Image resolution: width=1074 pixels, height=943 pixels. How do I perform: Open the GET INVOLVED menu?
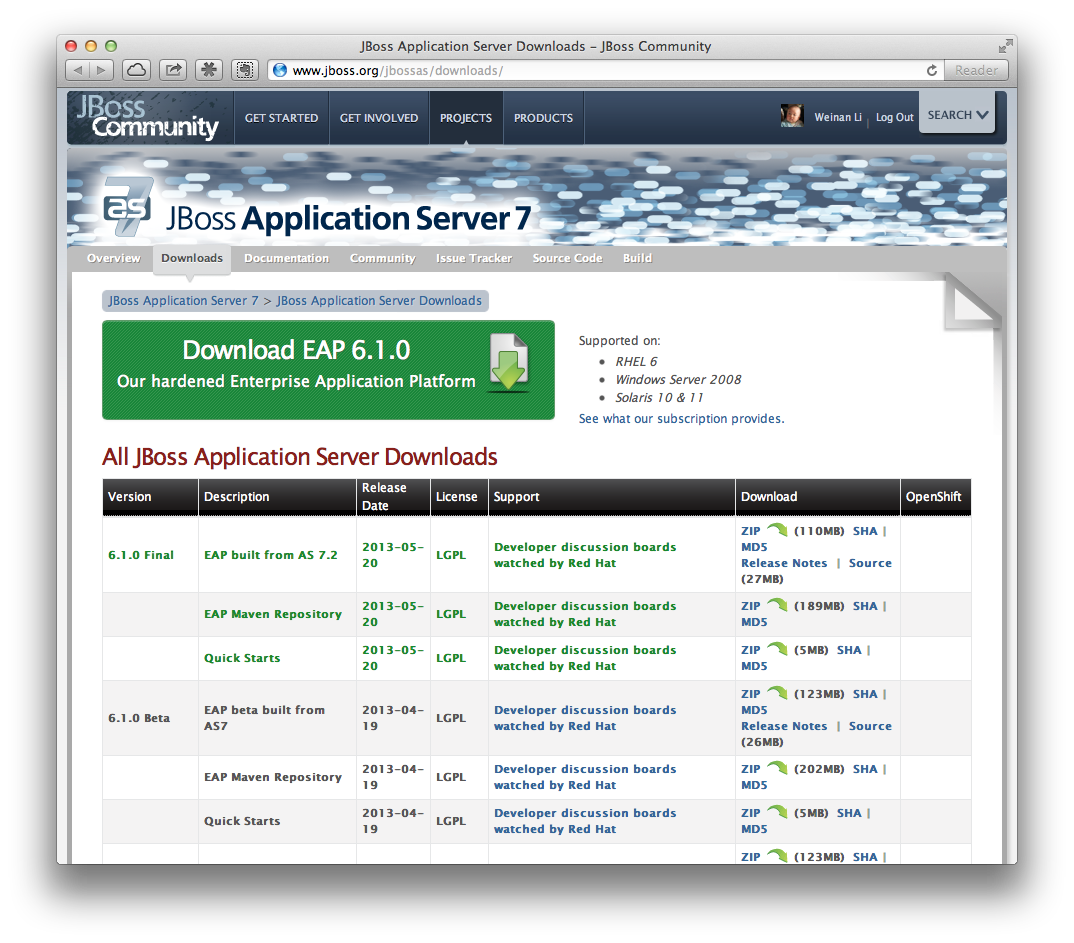click(379, 118)
